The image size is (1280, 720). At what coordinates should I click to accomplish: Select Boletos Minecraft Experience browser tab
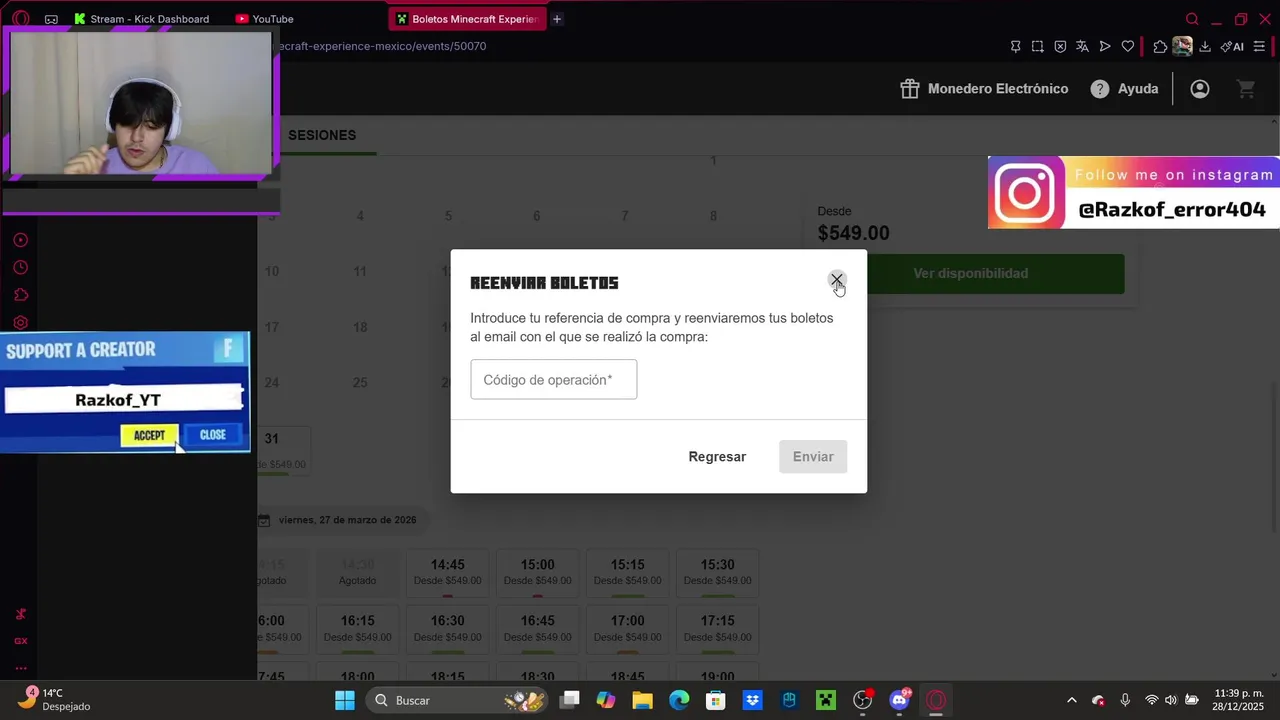467,19
